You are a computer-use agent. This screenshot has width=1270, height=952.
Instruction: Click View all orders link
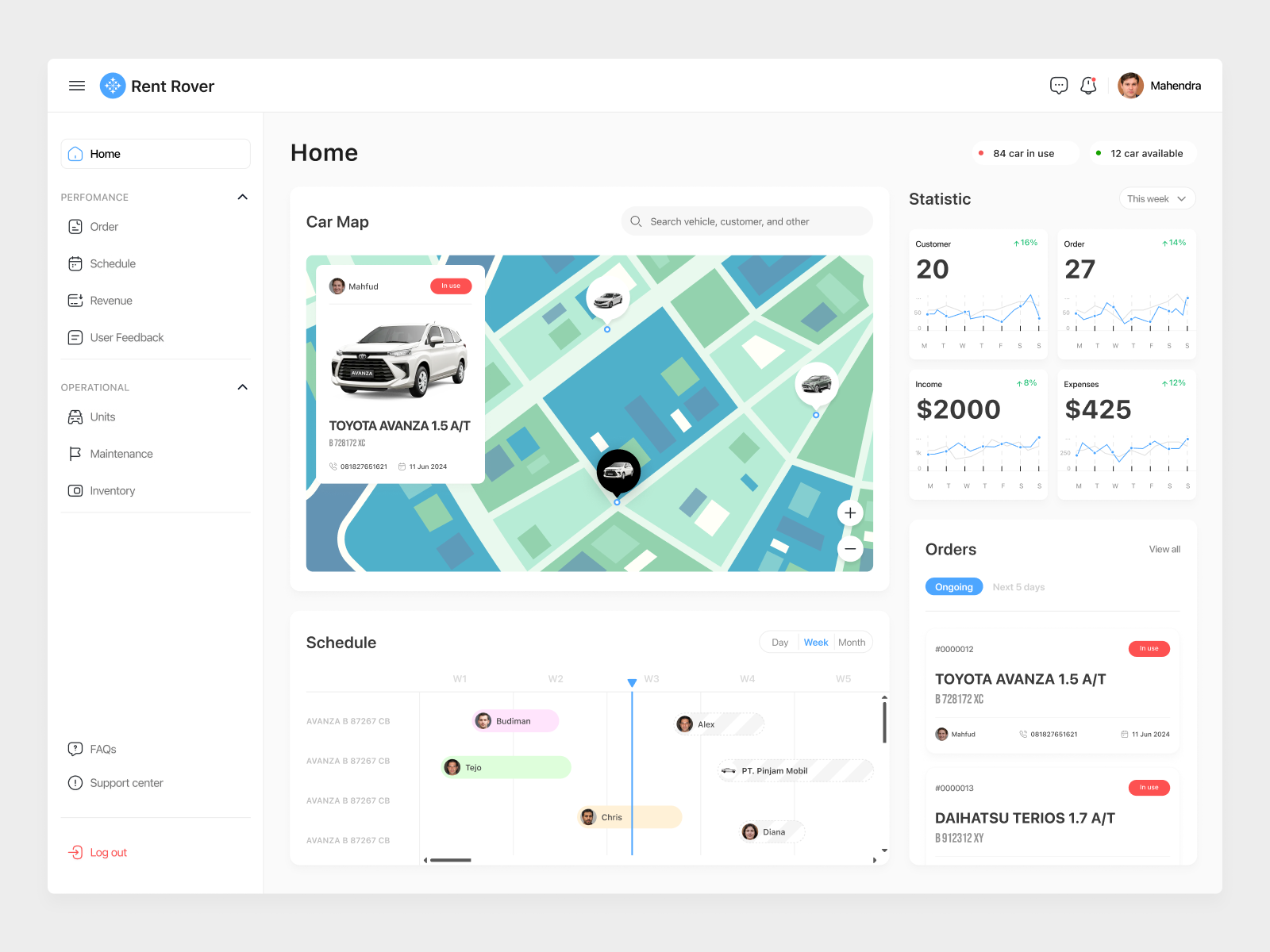(1164, 548)
